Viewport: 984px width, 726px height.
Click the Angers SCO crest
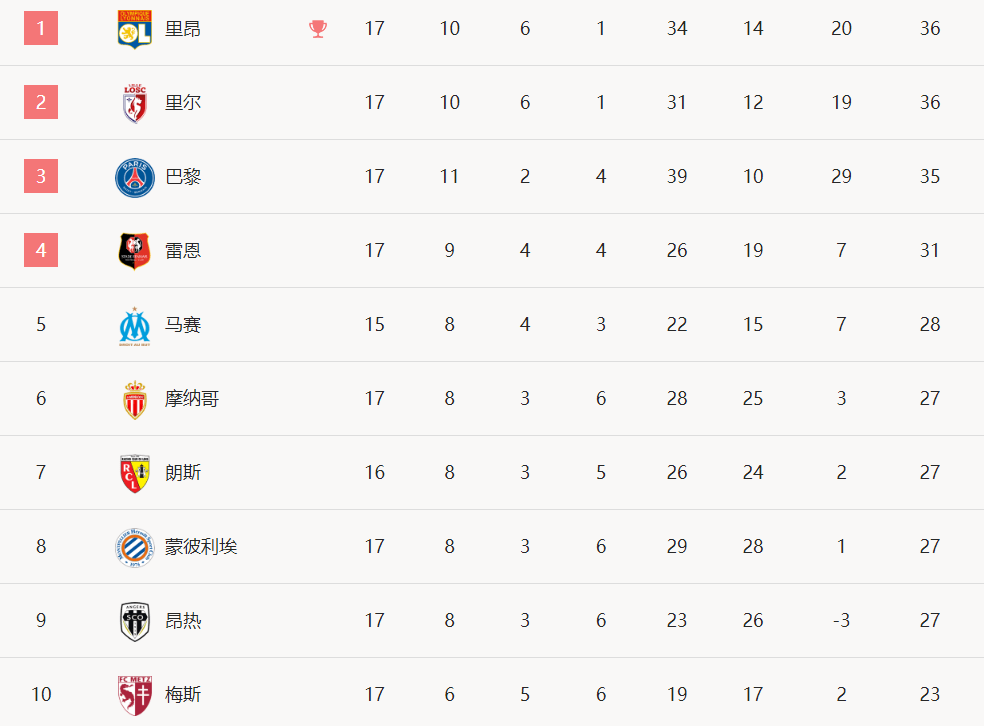click(x=135, y=622)
